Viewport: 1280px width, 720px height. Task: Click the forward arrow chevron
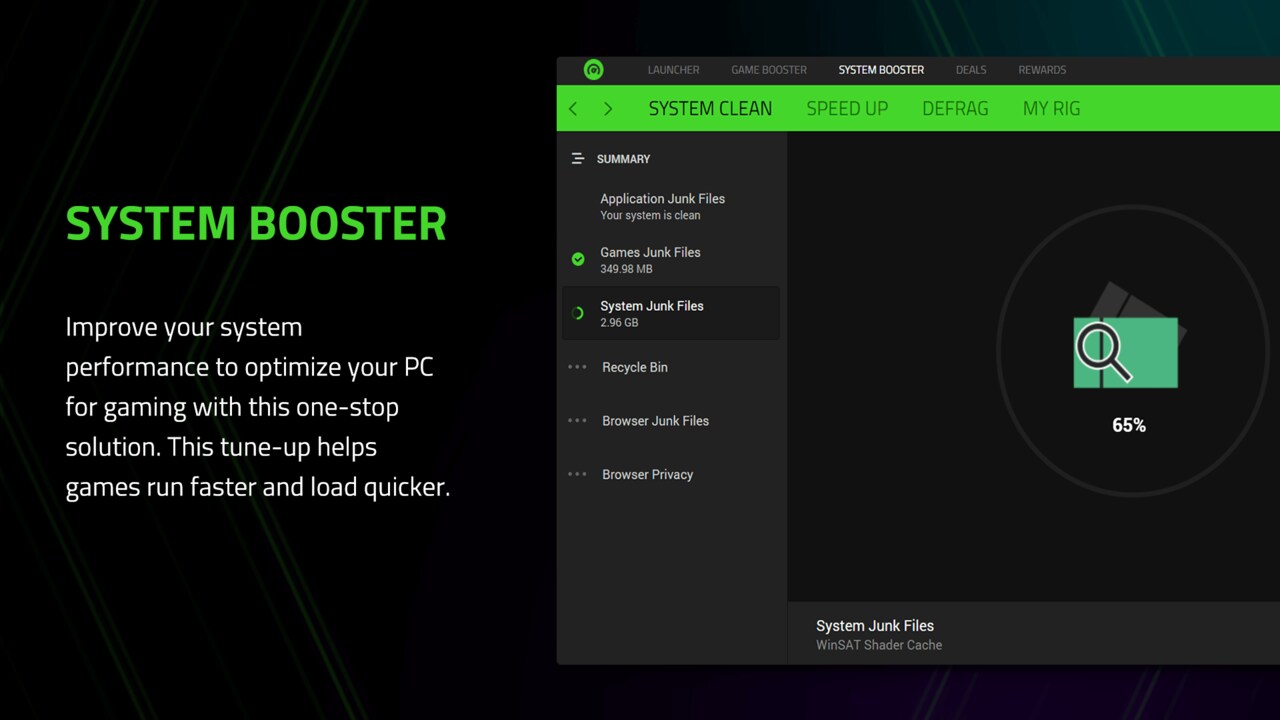click(x=608, y=109)
